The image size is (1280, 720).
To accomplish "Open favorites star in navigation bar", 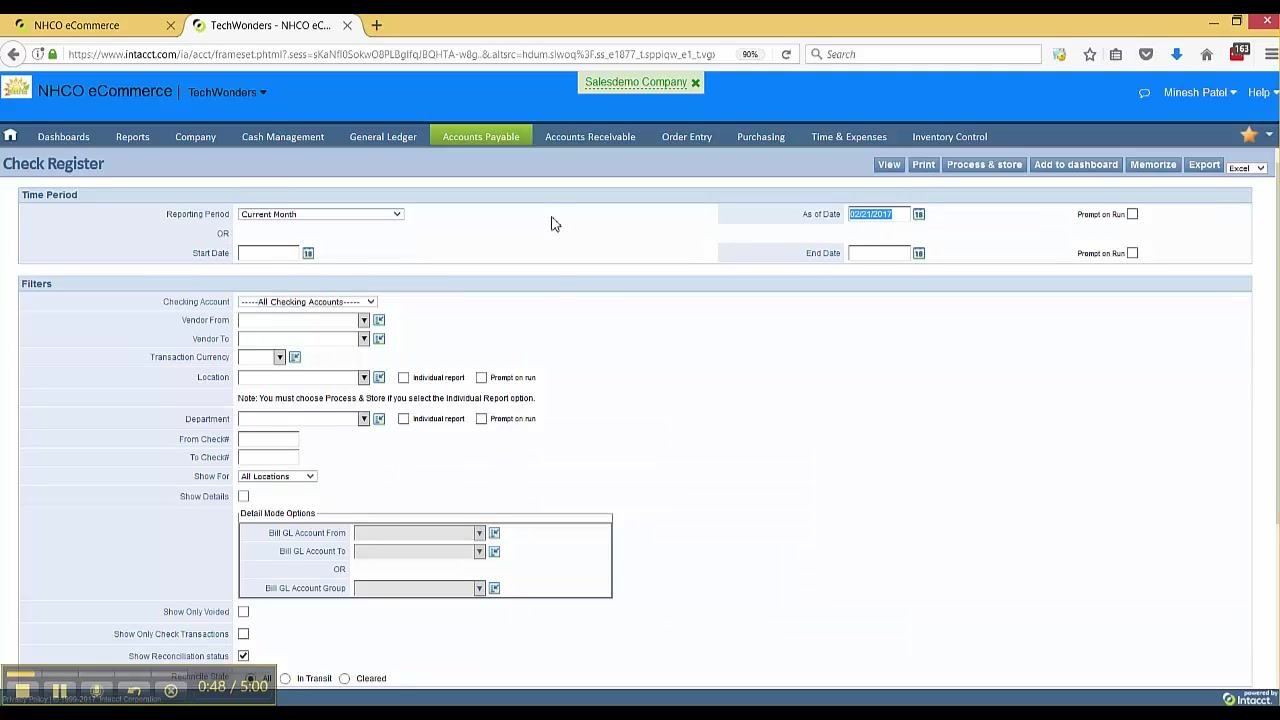I will point(1249,135).
